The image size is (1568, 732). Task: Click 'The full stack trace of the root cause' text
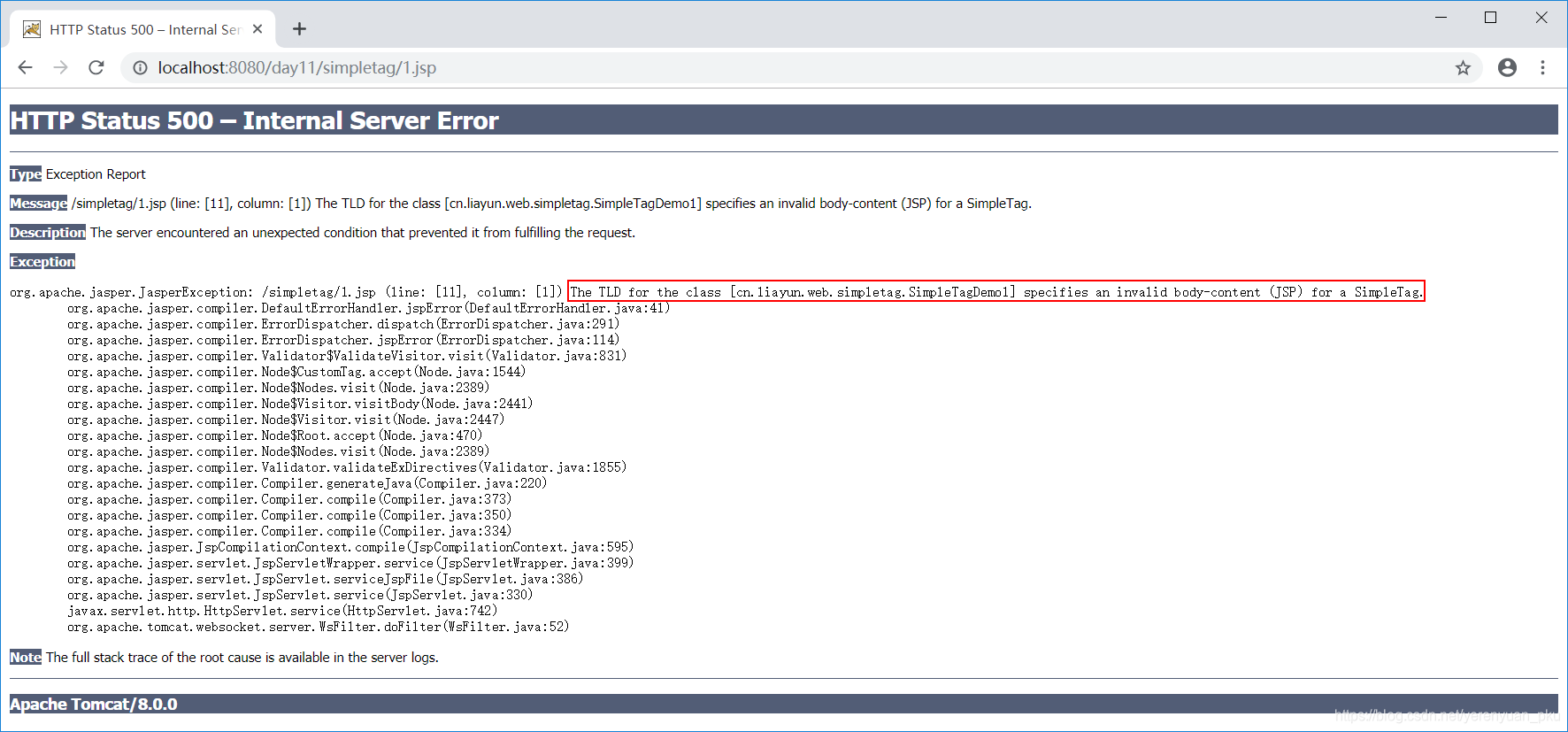tap(242, 658)
